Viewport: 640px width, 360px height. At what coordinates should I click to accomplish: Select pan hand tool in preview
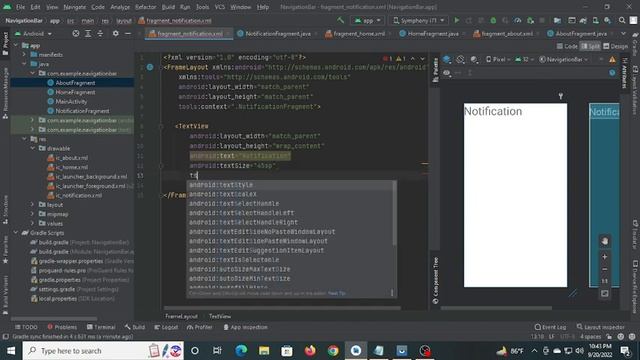604,241
